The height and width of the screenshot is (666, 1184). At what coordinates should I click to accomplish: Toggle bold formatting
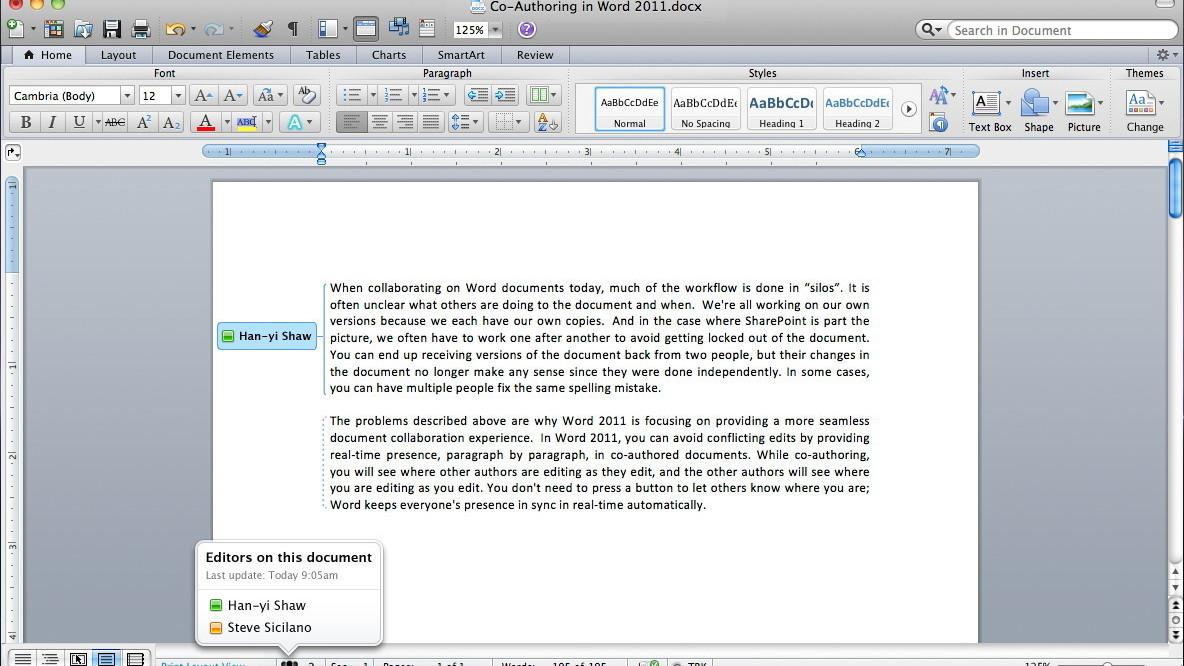coord(25,122)
